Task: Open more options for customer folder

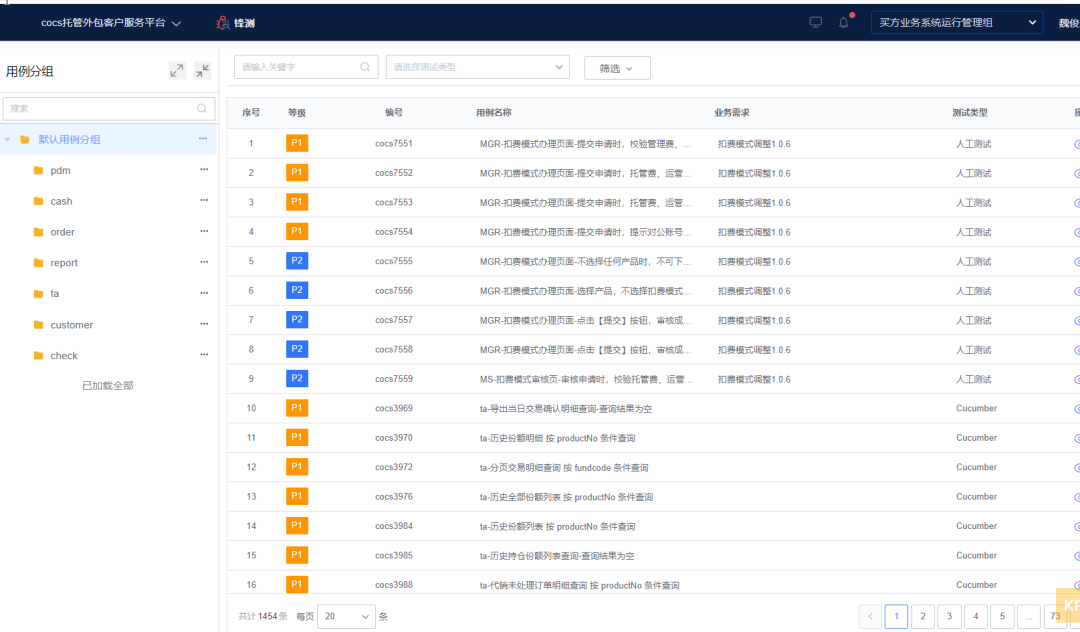Action: point(204,324)
